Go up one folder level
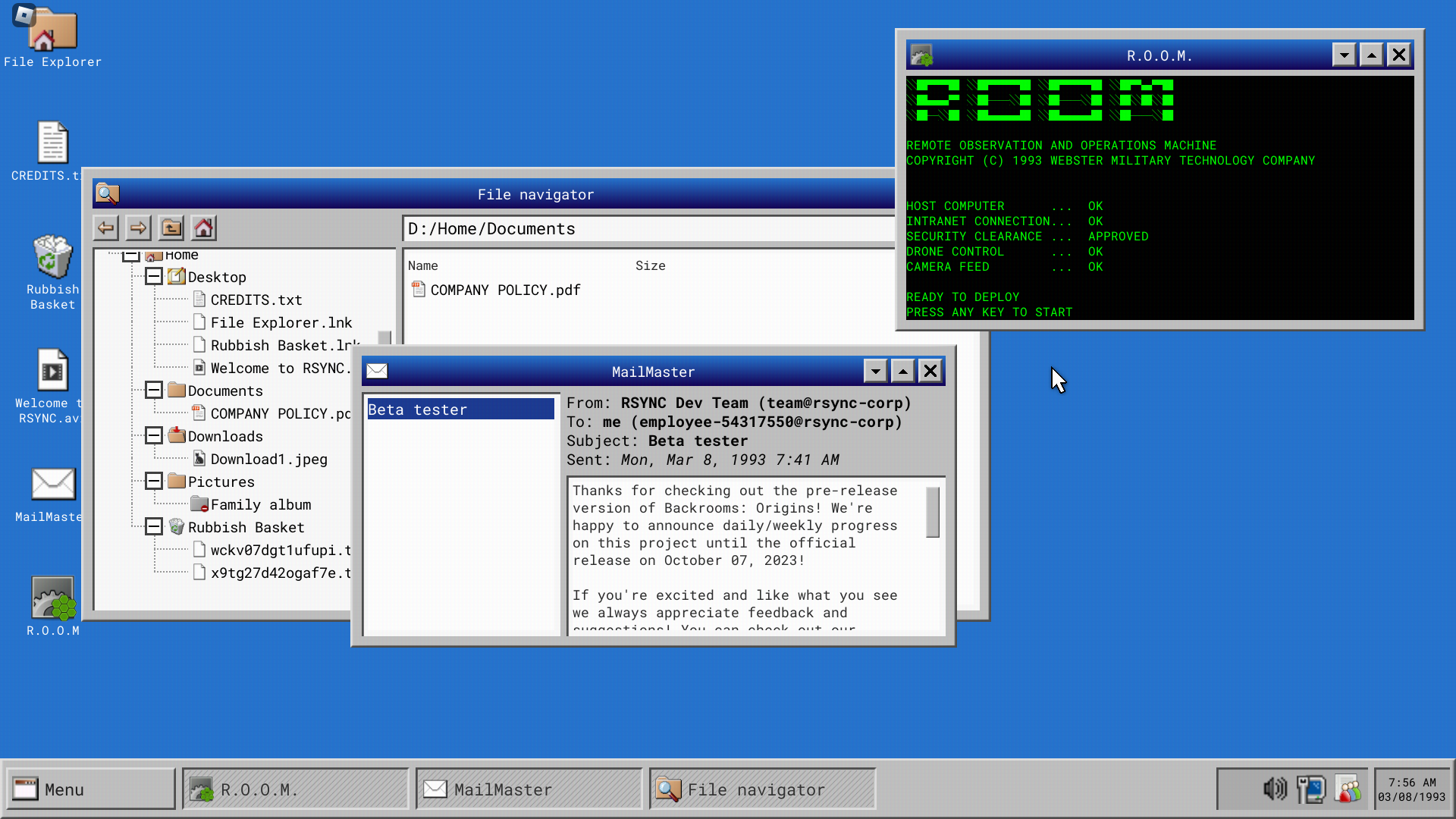 point(171,227)
